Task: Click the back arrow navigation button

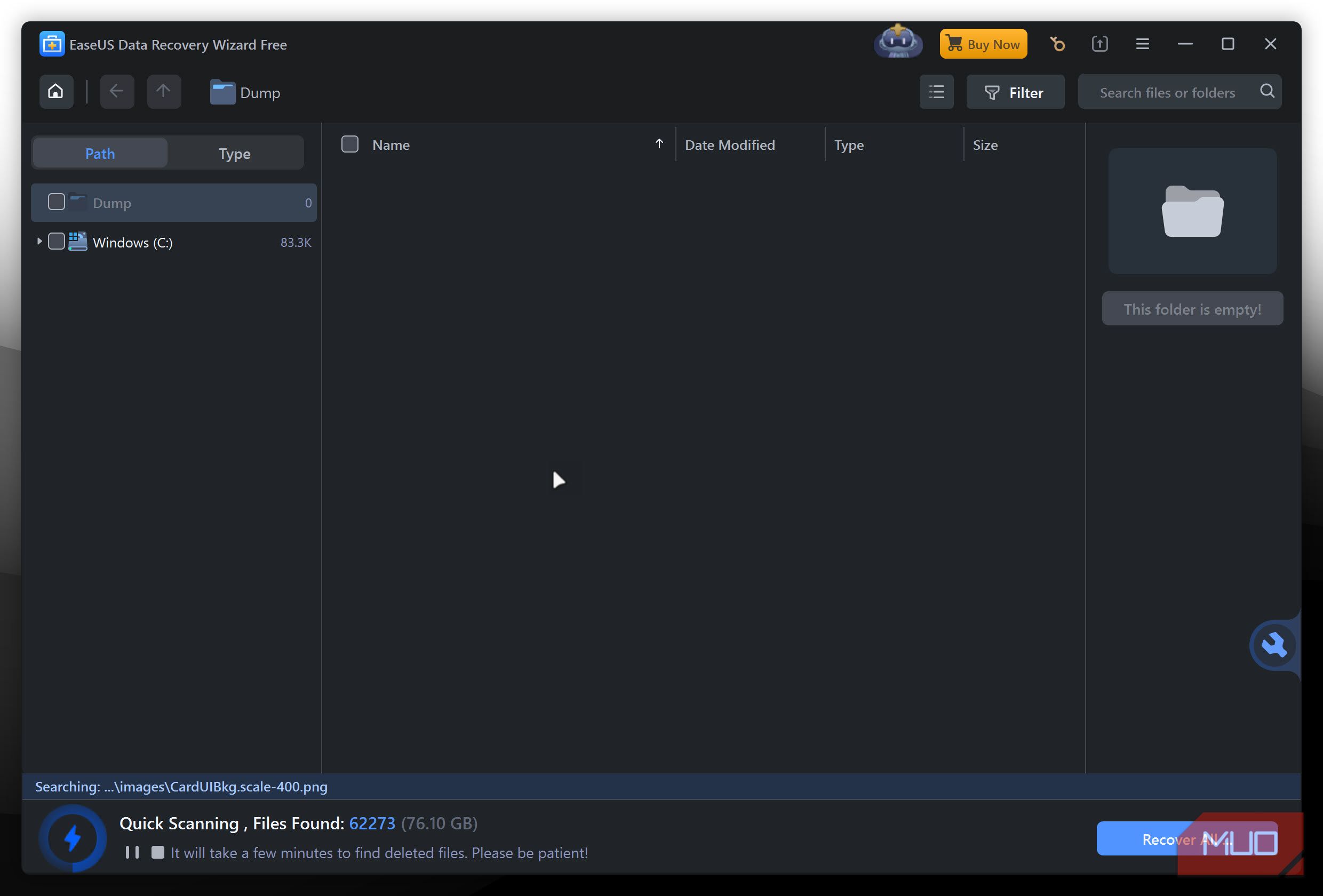Action: click(x=117, y=92)
